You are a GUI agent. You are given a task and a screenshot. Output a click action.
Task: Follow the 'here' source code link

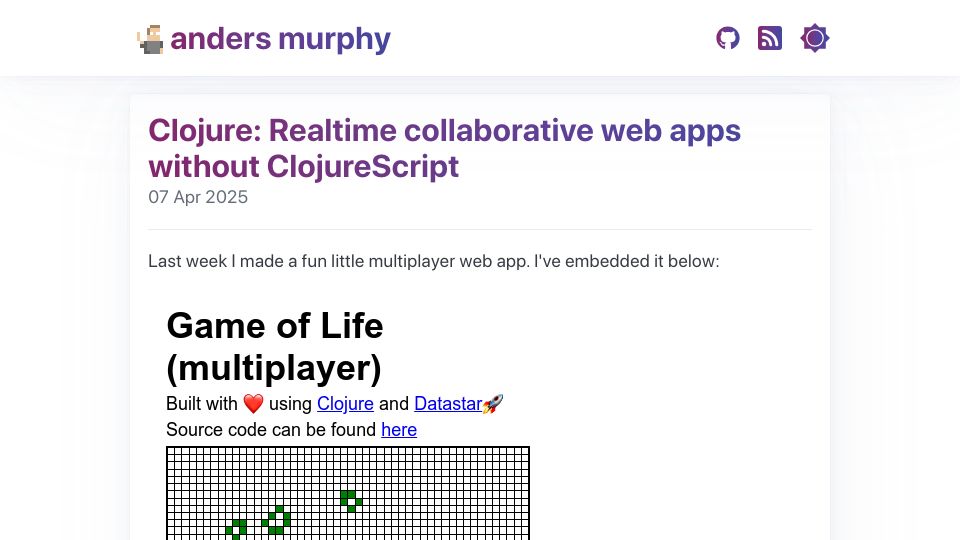(399, 430)
